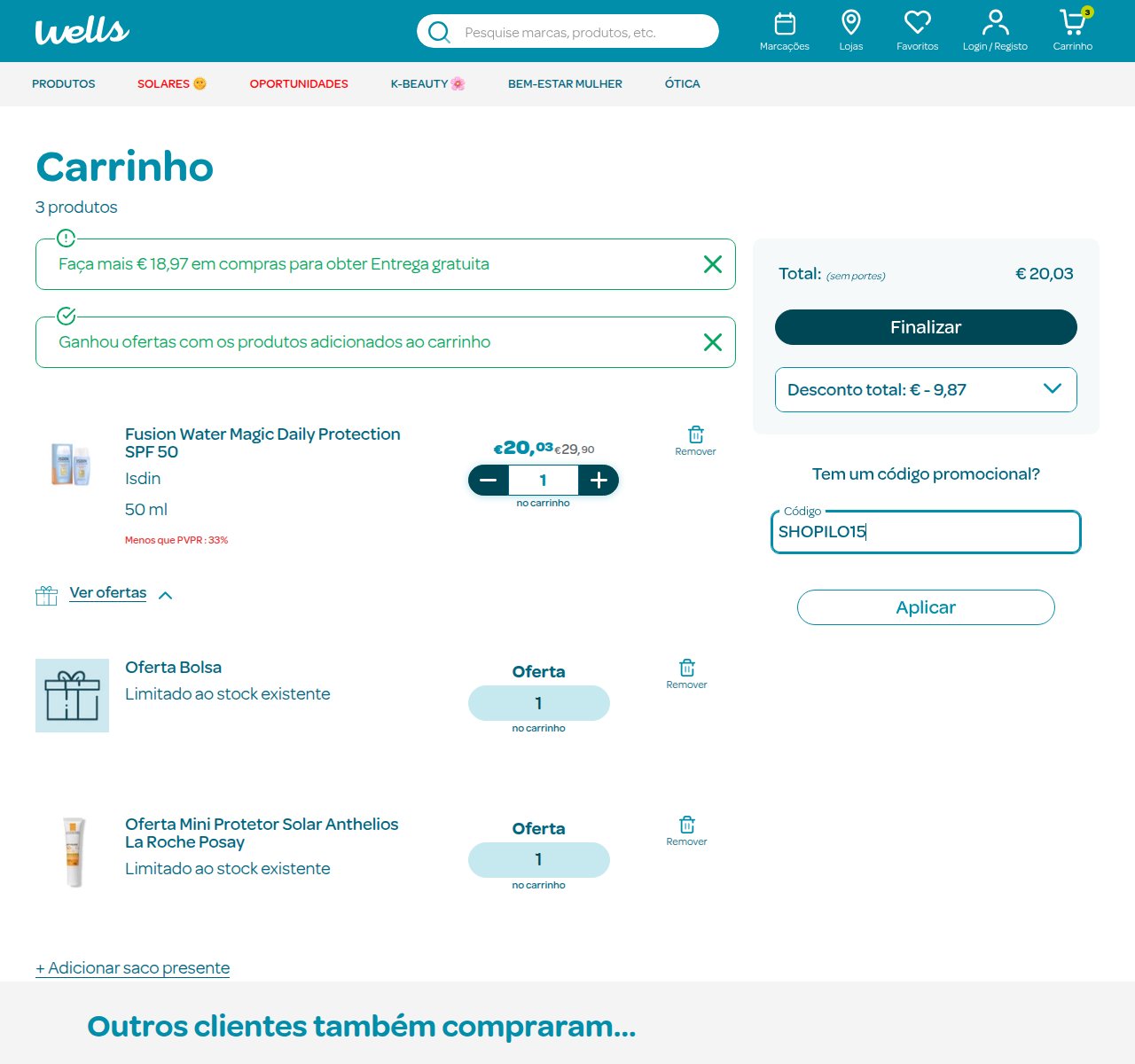Remove Oferta Mini Protetor Solar Anthelios

686,831
